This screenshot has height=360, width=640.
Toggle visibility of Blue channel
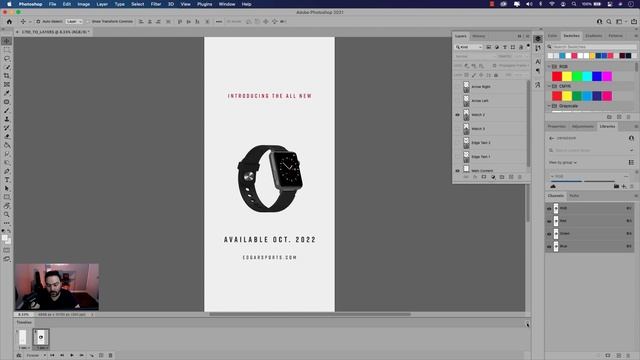[549, 247]
